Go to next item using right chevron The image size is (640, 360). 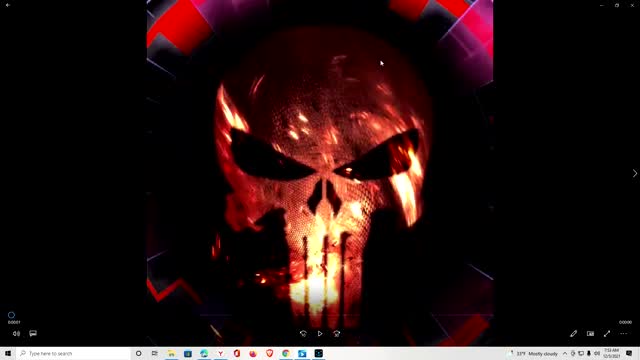point(635,173)
